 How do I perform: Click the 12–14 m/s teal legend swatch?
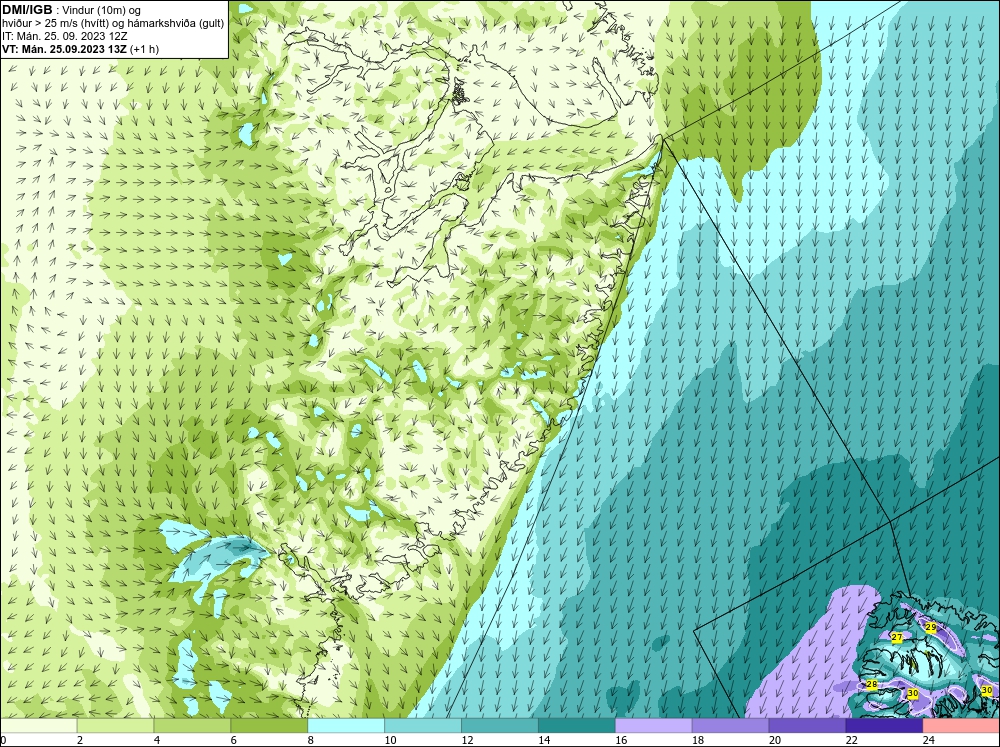pos(499,726)
